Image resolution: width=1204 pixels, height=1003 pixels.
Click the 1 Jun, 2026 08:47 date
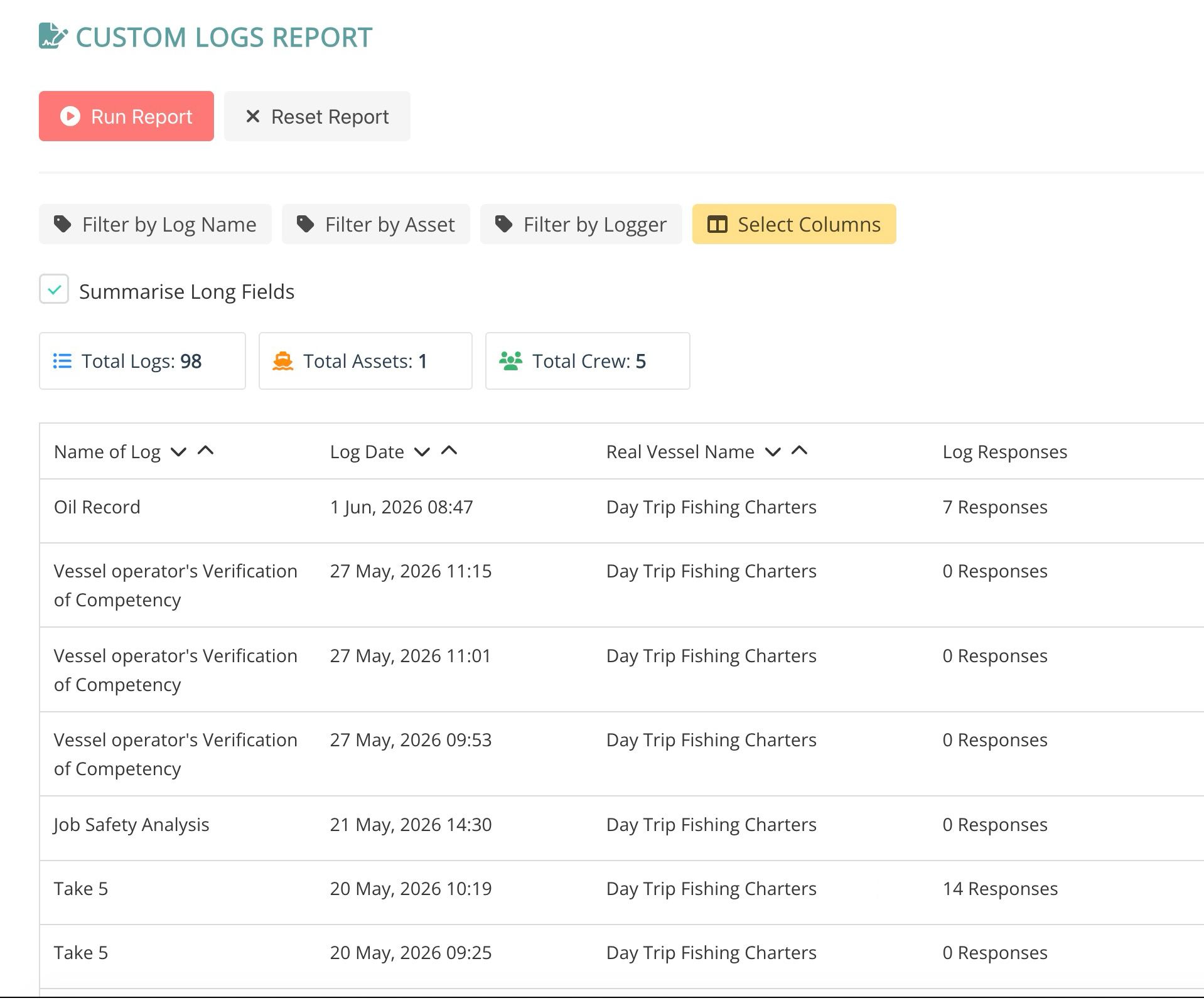pos(402,507)
